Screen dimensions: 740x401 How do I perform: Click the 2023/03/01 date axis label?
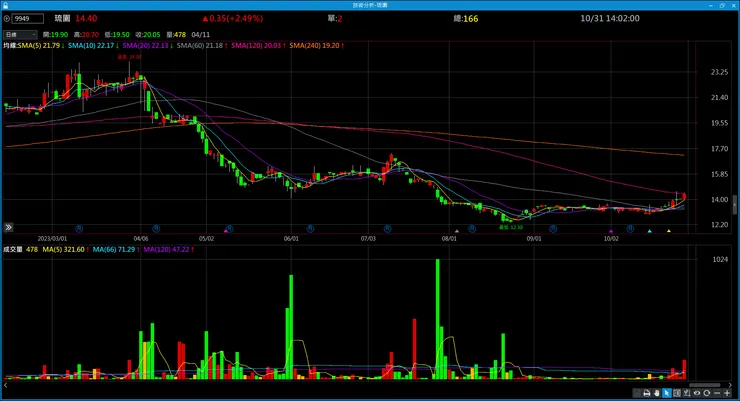[52, 239]
